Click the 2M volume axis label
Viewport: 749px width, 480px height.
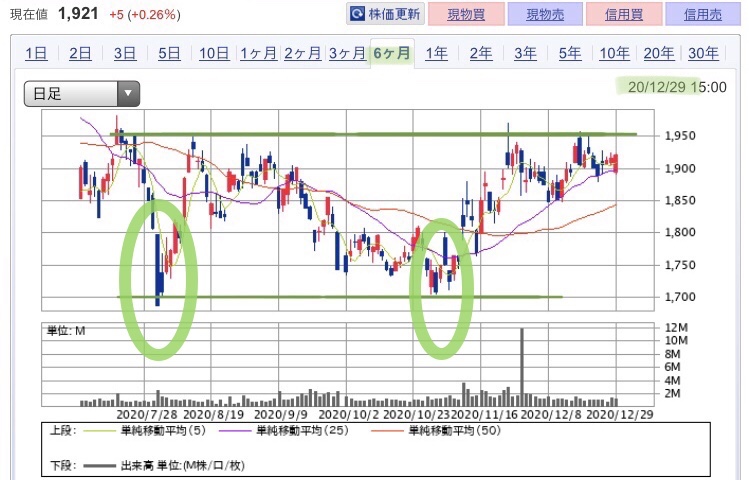point(672,393)
